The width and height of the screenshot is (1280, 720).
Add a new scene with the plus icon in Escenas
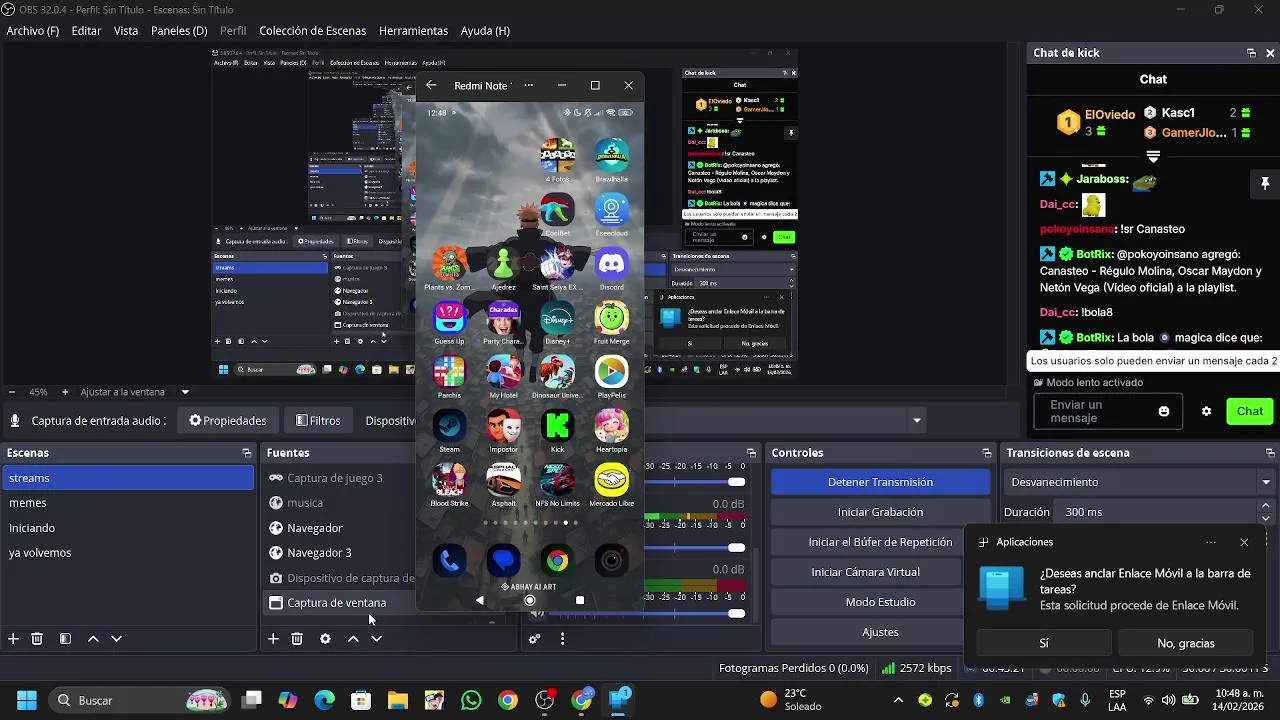point(13,639)
